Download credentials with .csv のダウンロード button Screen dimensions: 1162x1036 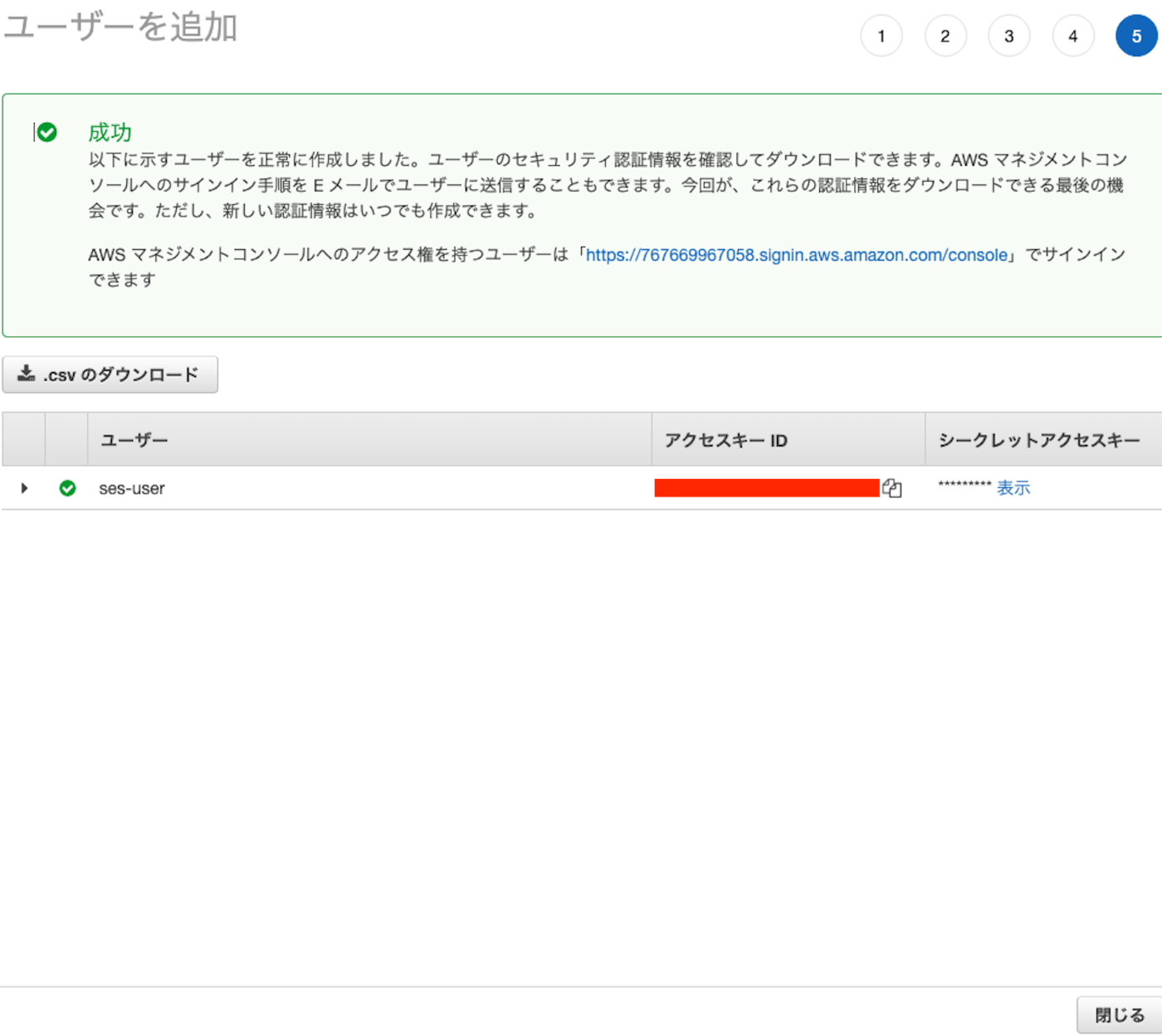[110, 374]
